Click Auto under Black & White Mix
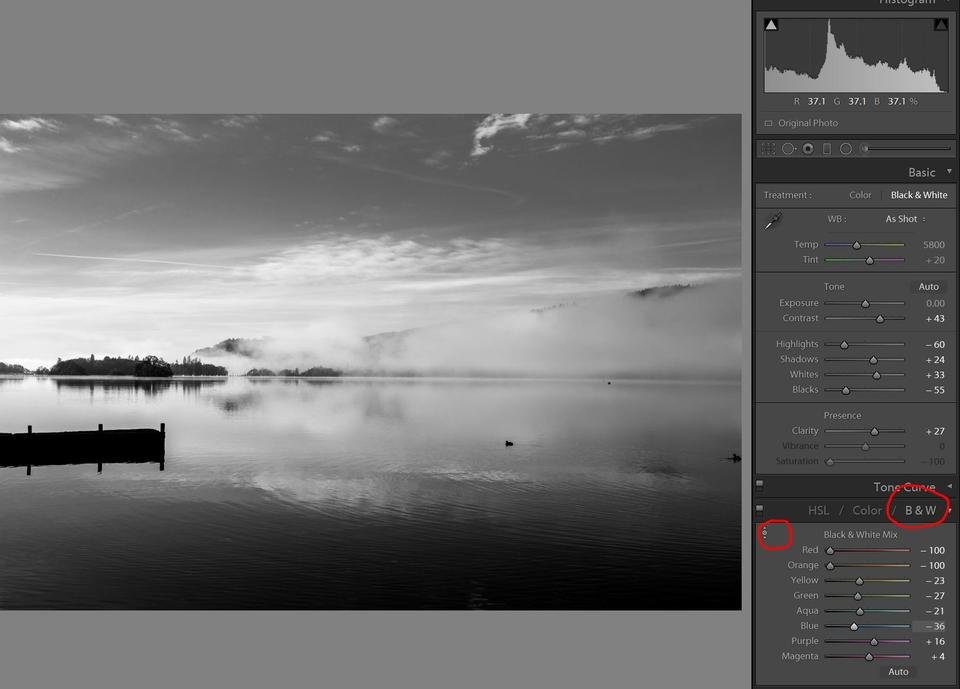This screenshot has width=960, height=689. click(x=898, y=672)
